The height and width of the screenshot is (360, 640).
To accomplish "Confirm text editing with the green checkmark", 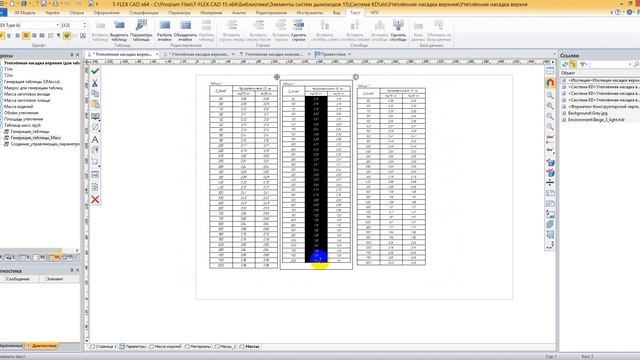I will coord(95,71).
